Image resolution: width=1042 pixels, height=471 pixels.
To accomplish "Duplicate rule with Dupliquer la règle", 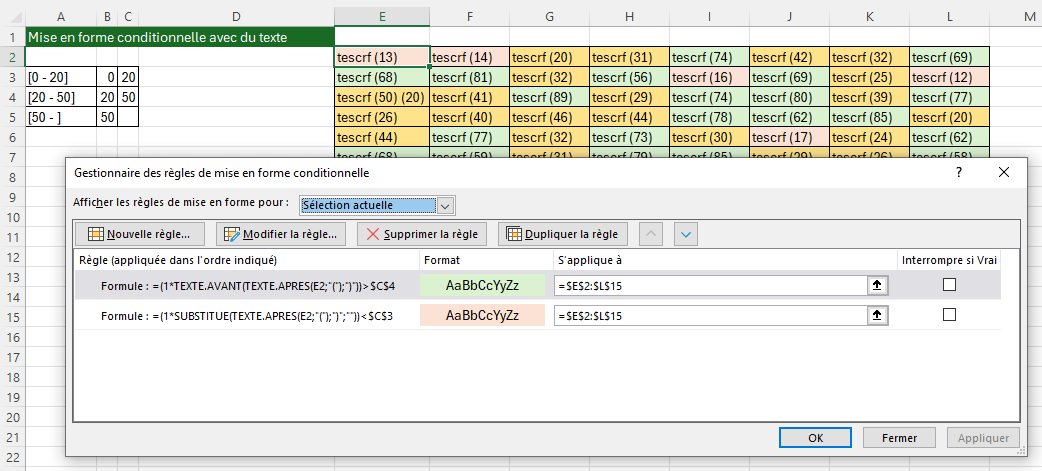I will (x=562, y=234).
